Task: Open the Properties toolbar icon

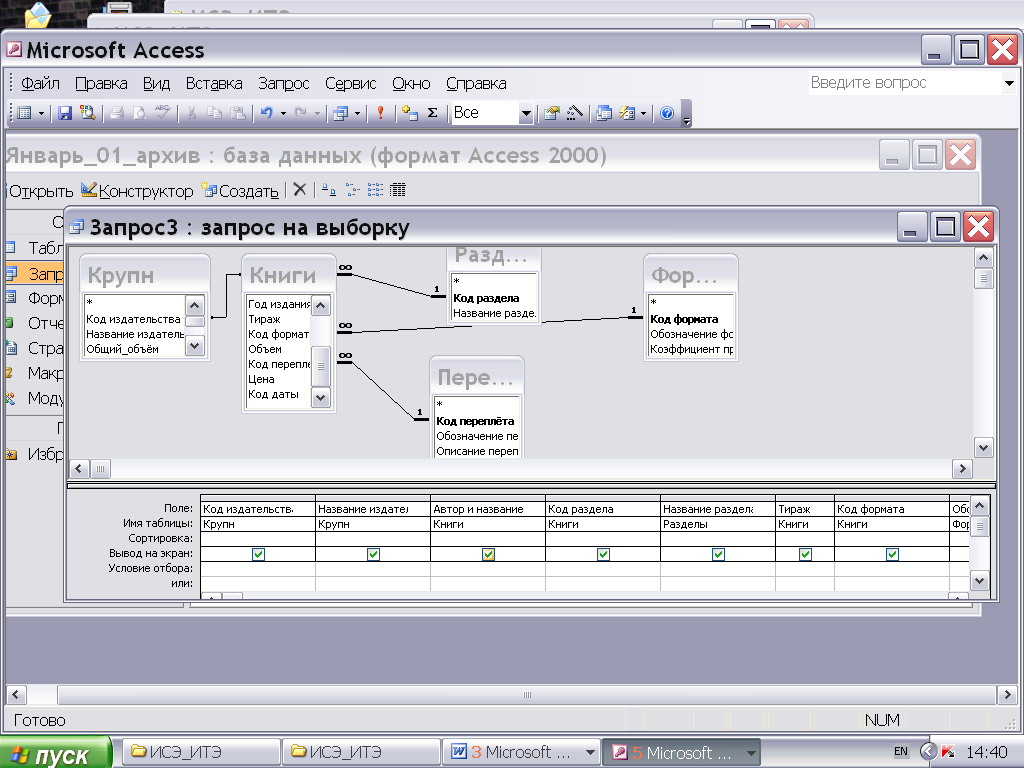Action: point(552,113)
